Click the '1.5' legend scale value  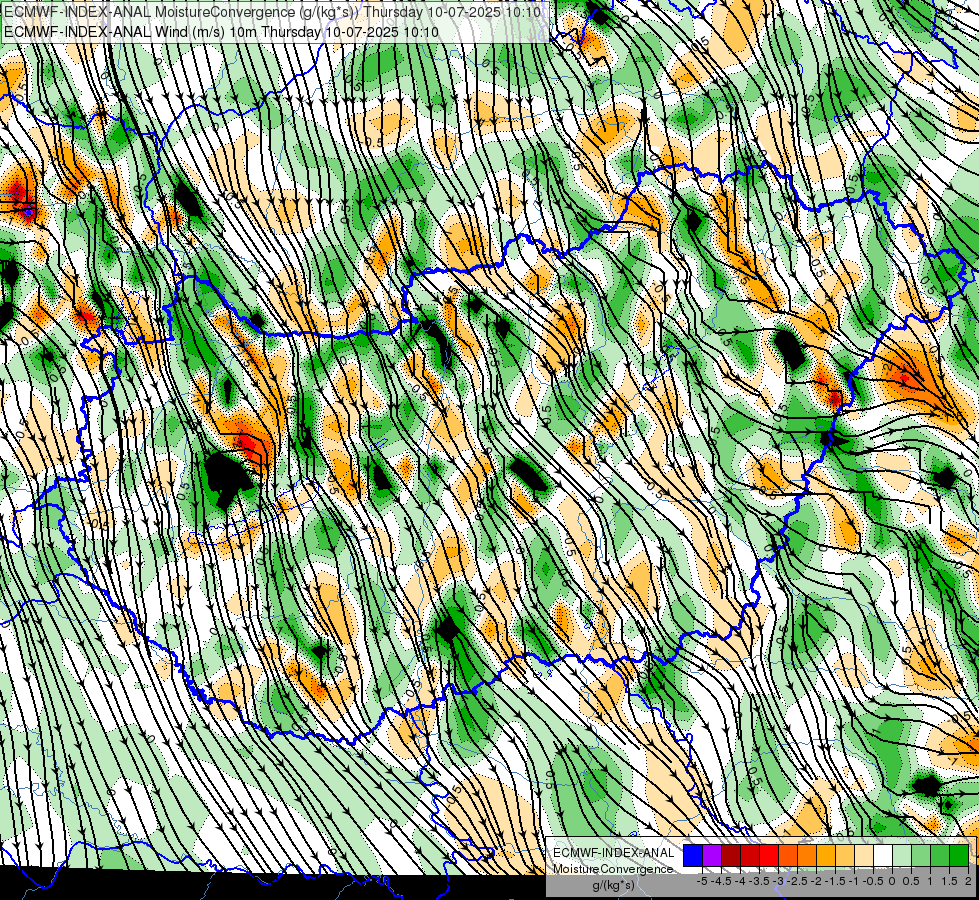[x=949, y=881]
